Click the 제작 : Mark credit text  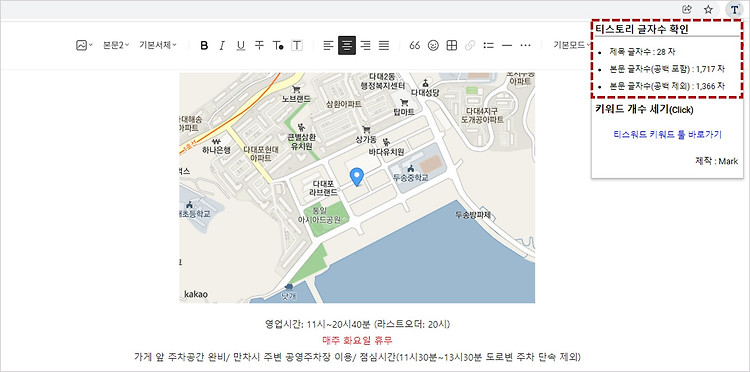[717, 161]
